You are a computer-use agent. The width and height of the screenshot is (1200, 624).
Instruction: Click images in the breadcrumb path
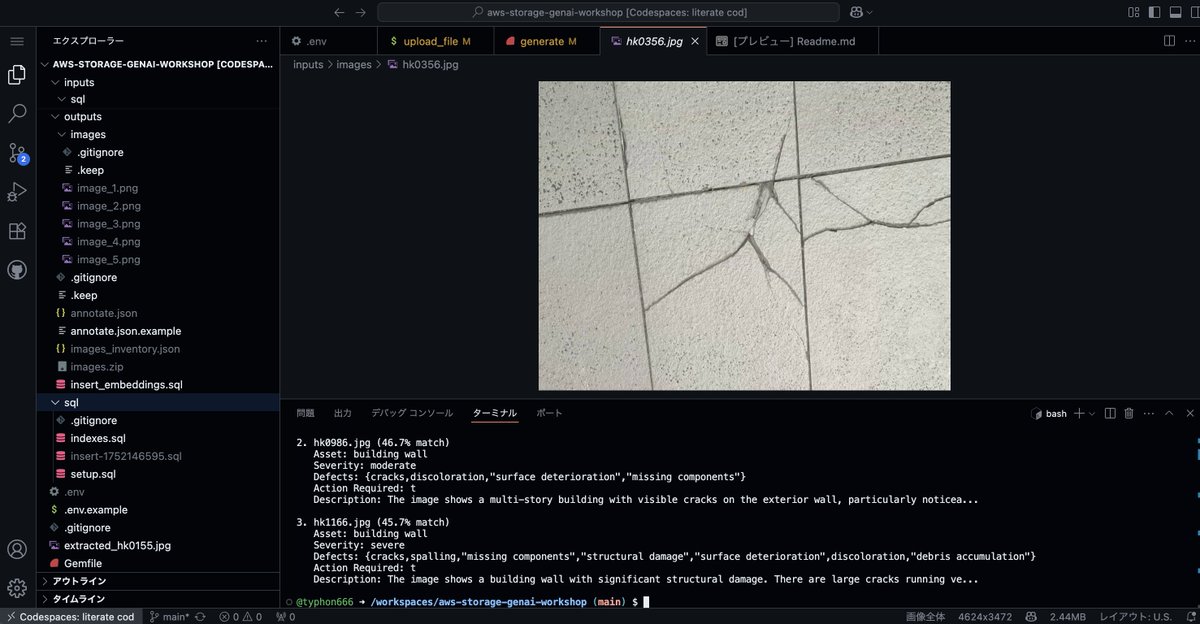(x=354, y=62)
